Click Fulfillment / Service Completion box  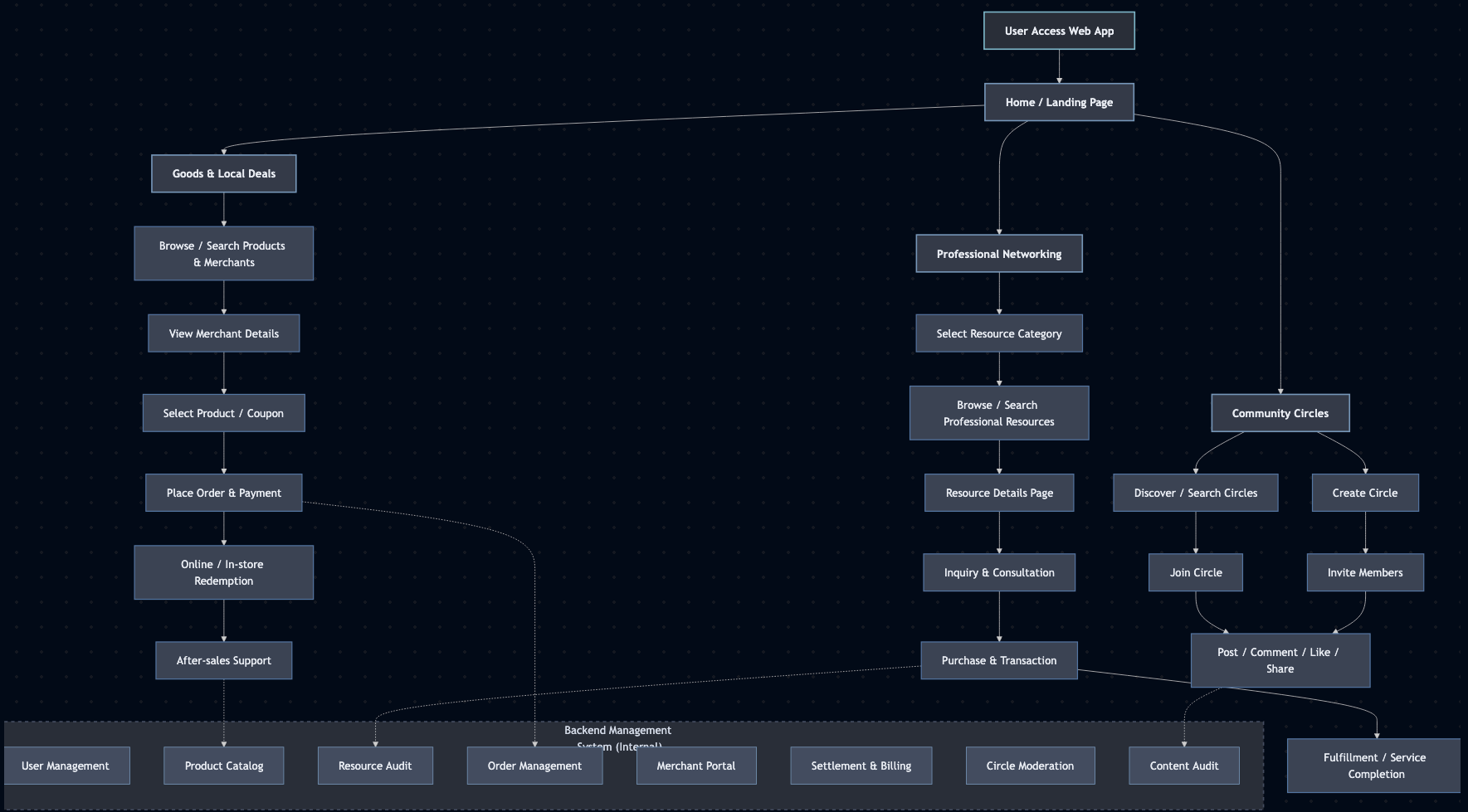[x=1373, y=765]
